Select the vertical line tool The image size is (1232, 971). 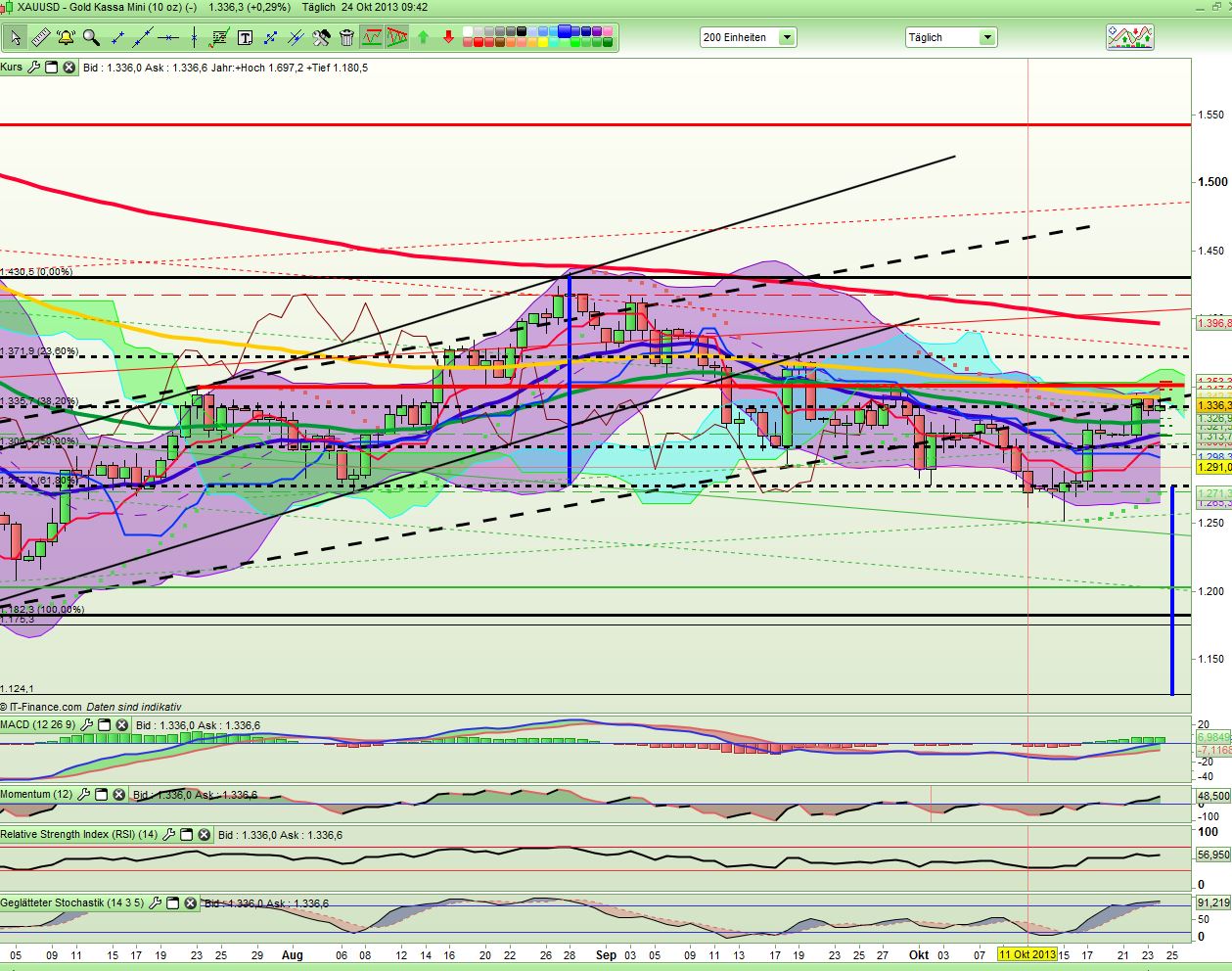click(194, 37)
